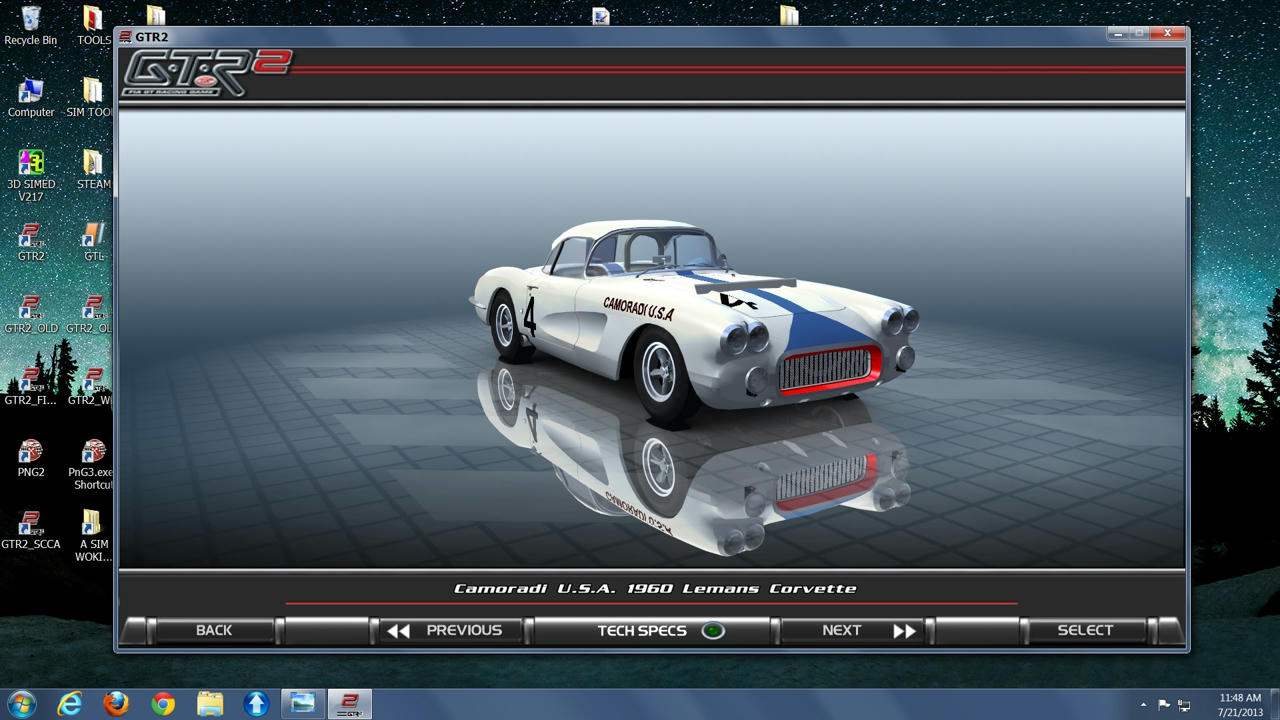
Task: Launch GTL desktop shortcut
Action: pos(93,242)
